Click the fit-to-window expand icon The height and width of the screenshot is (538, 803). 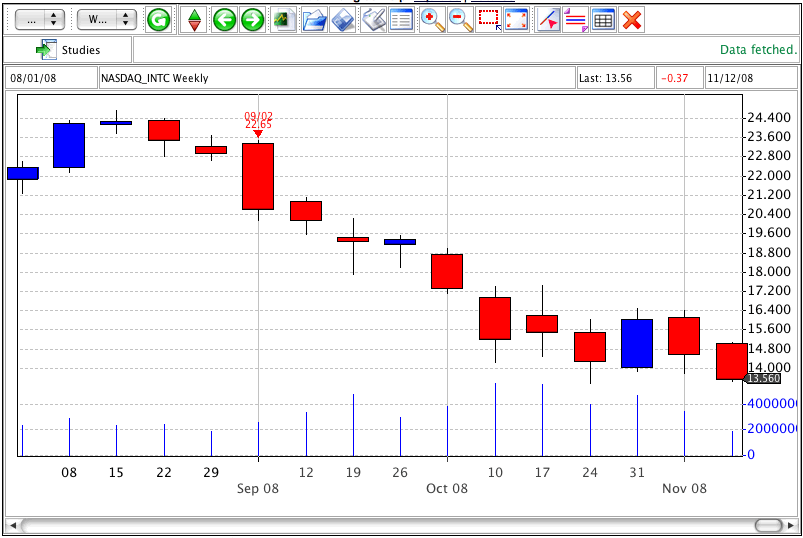516,19
